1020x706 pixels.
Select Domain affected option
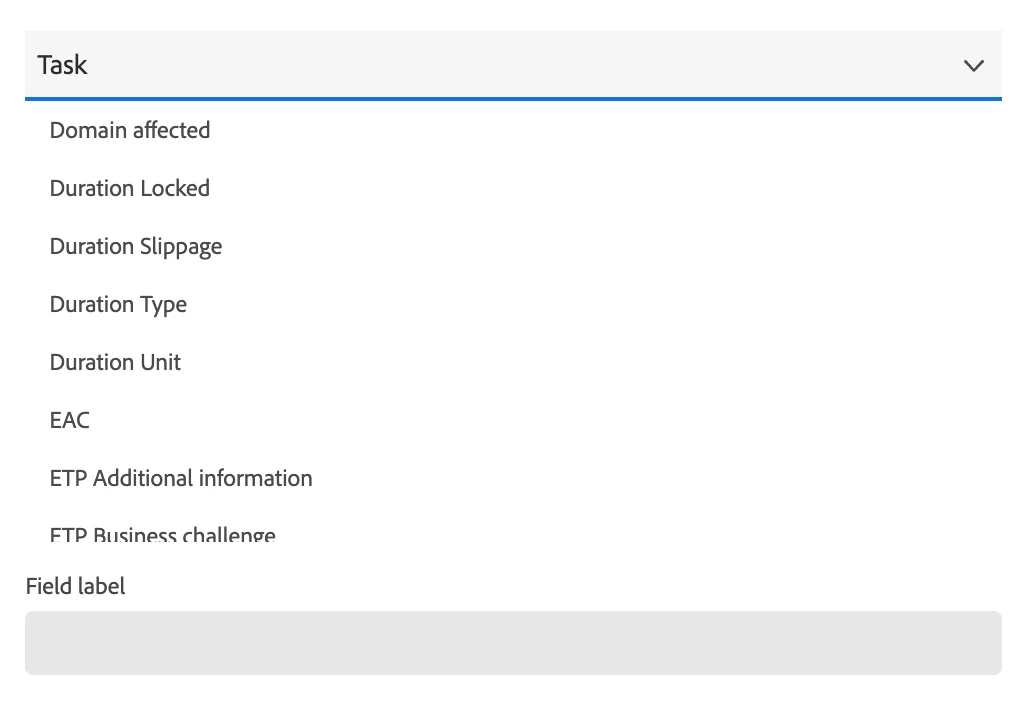point(513,130)
